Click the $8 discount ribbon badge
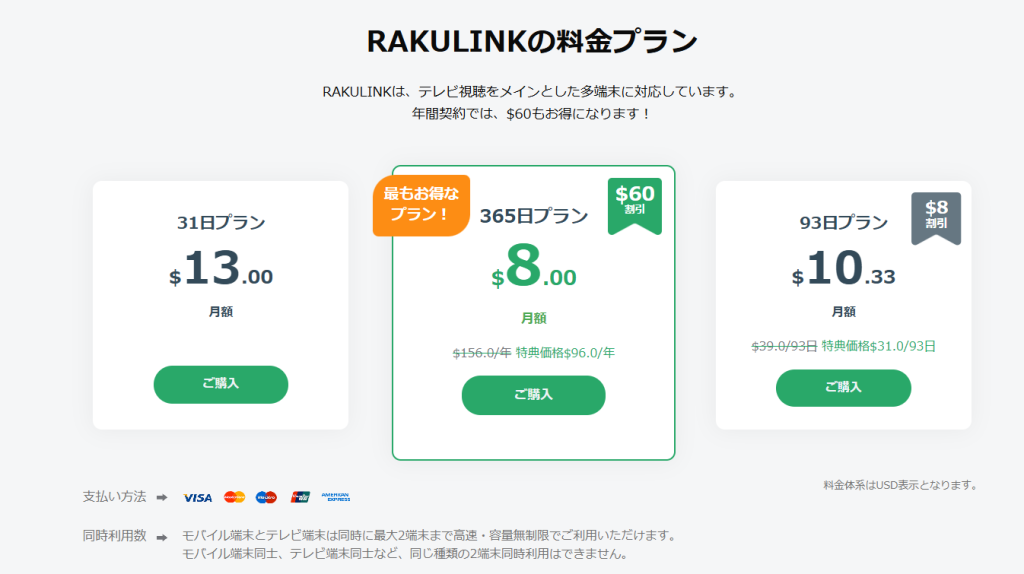Screen dimensions: 1024x574 [936, 215]
